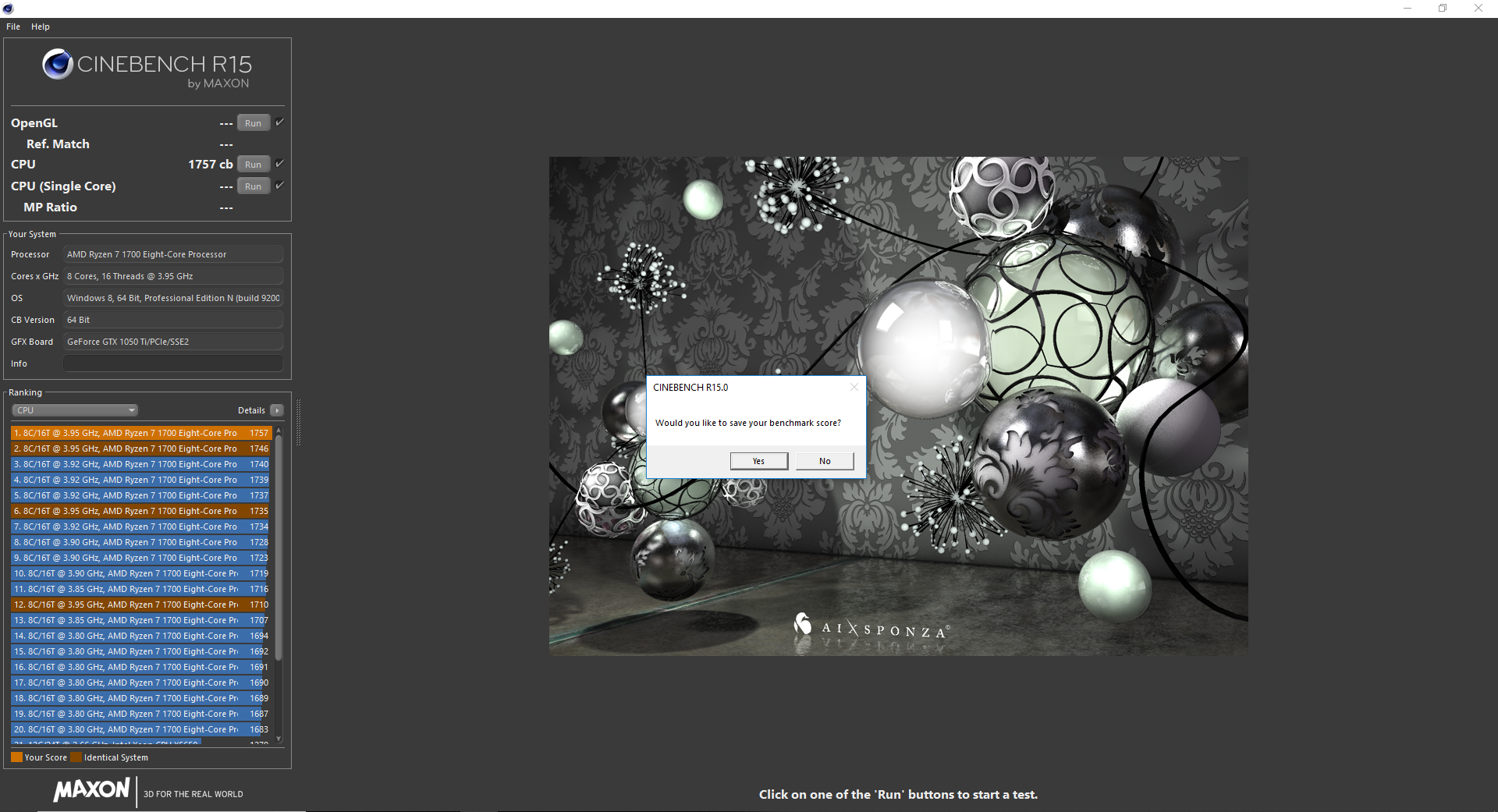The image size is (1498, 812).
Task: Select ranking entry 3 scoring 1740
Action: pyautogui.click(x=140, y=464)
